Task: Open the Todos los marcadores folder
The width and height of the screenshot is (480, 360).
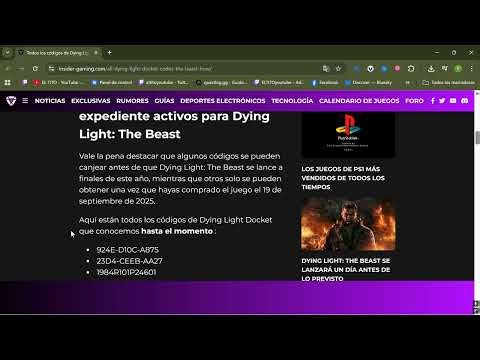Action: (449, 82)
